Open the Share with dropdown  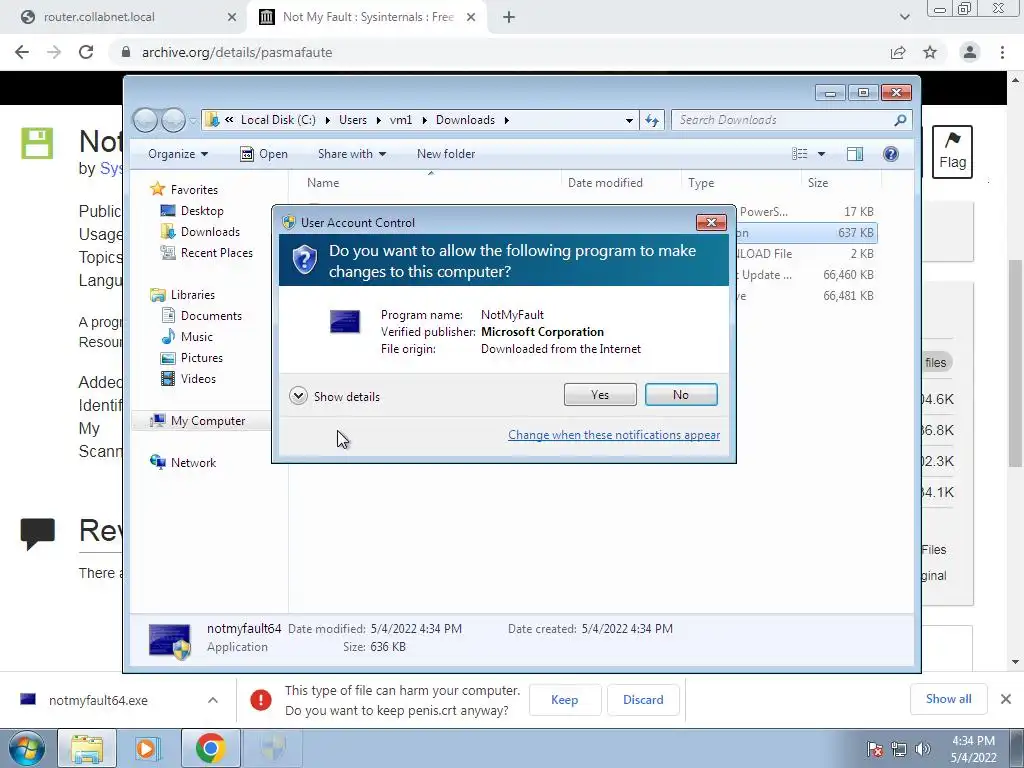pos(351,154)
